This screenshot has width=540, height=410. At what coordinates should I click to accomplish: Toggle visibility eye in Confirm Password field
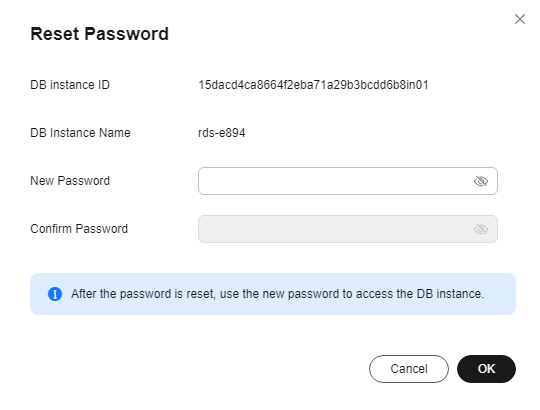481,229
